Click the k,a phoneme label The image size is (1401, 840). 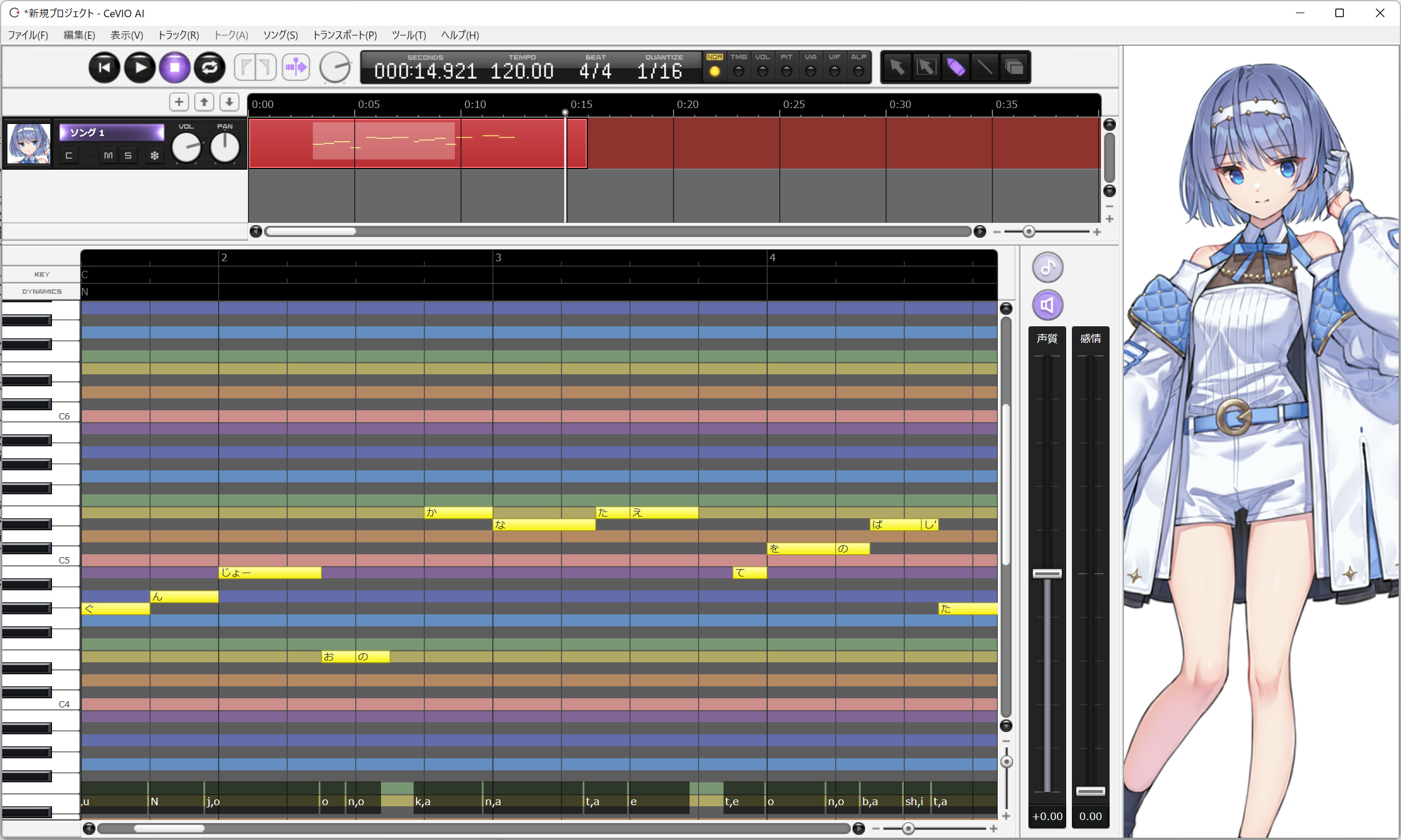coord(422,802)
